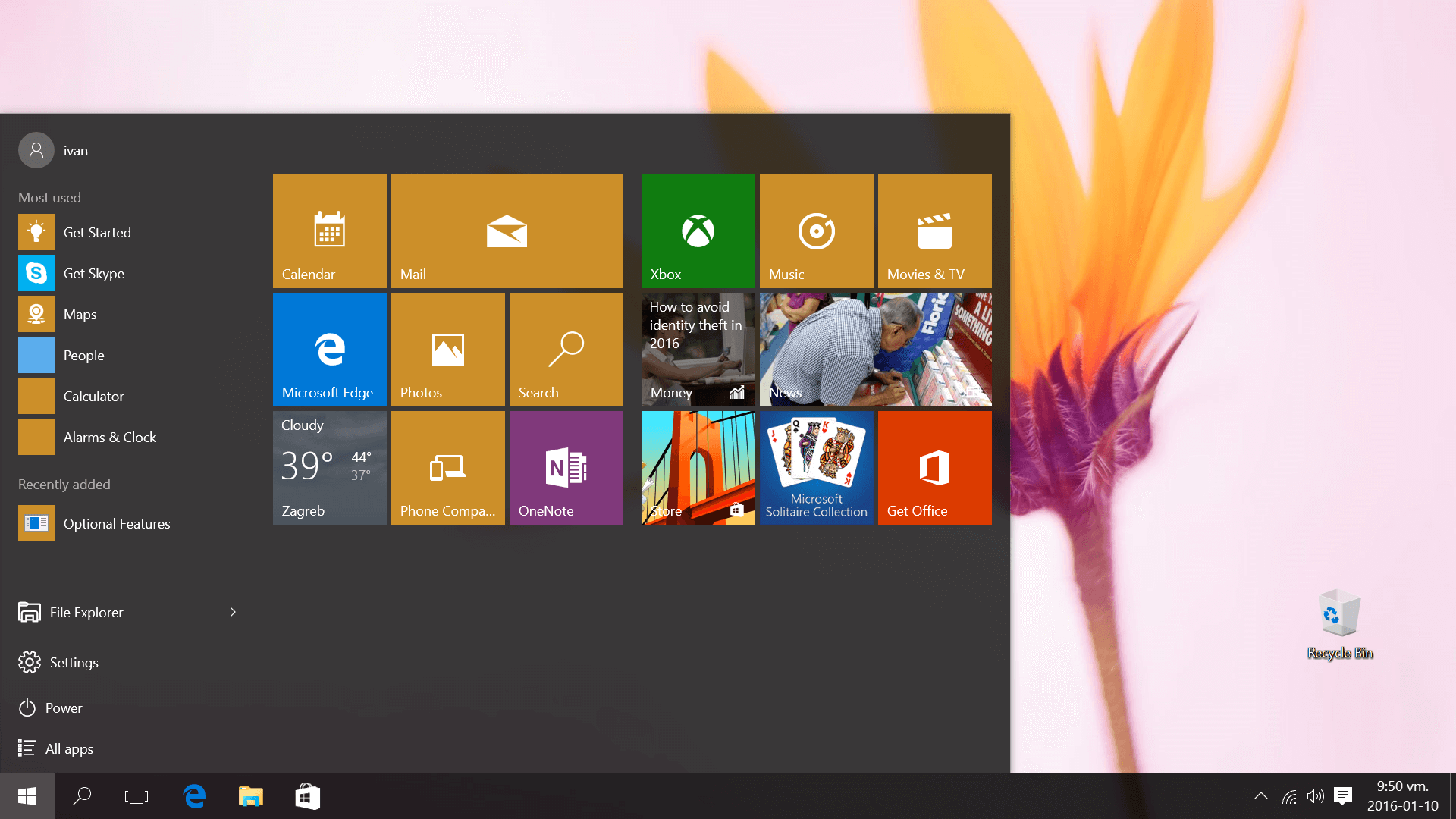Open the Microsoft Solitaire Collection tile
The image size is (1456, 819).
[x=816, y=468]
